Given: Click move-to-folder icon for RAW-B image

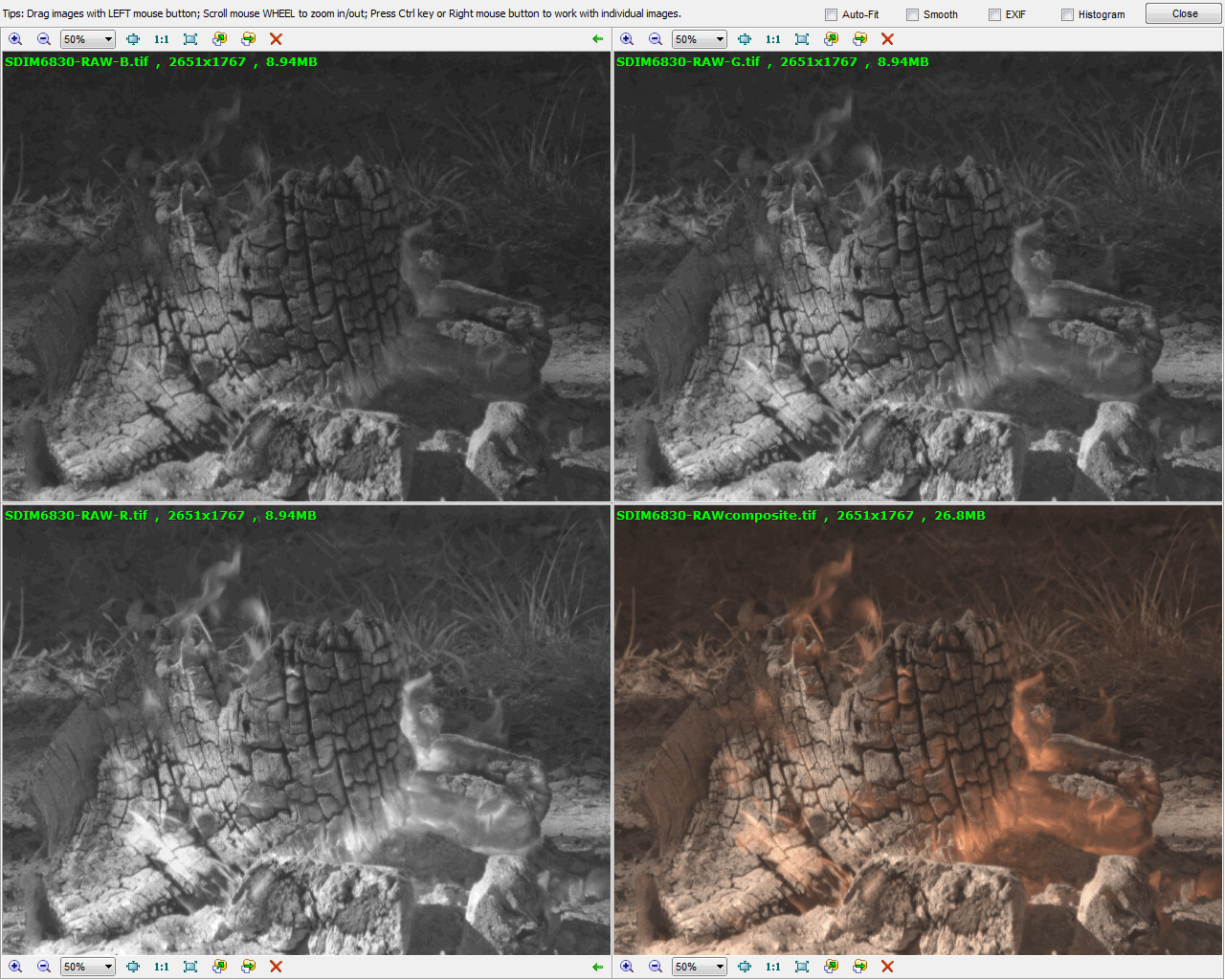Looking at the screenshot, I should click(248, 39).
